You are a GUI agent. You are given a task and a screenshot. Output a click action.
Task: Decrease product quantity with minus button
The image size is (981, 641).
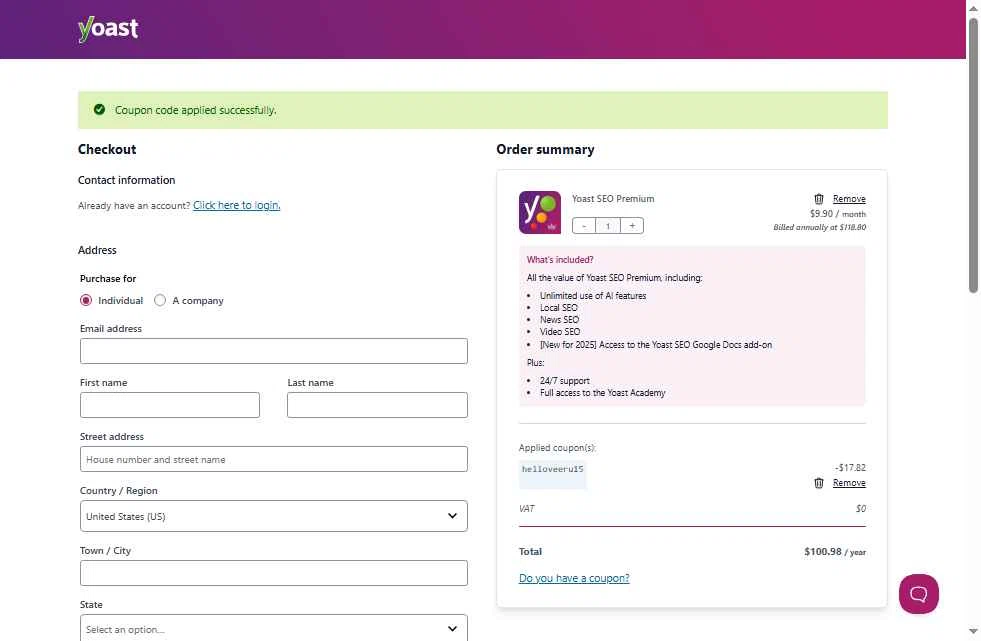(584, 226)
